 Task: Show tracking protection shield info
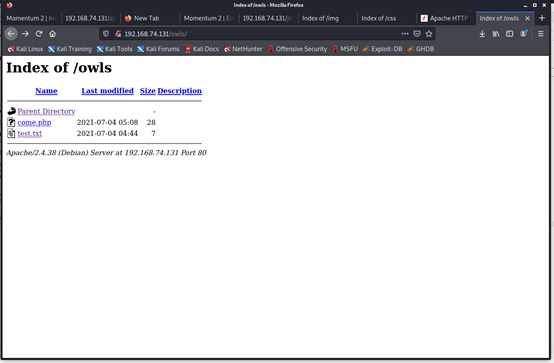pos(106,34)
